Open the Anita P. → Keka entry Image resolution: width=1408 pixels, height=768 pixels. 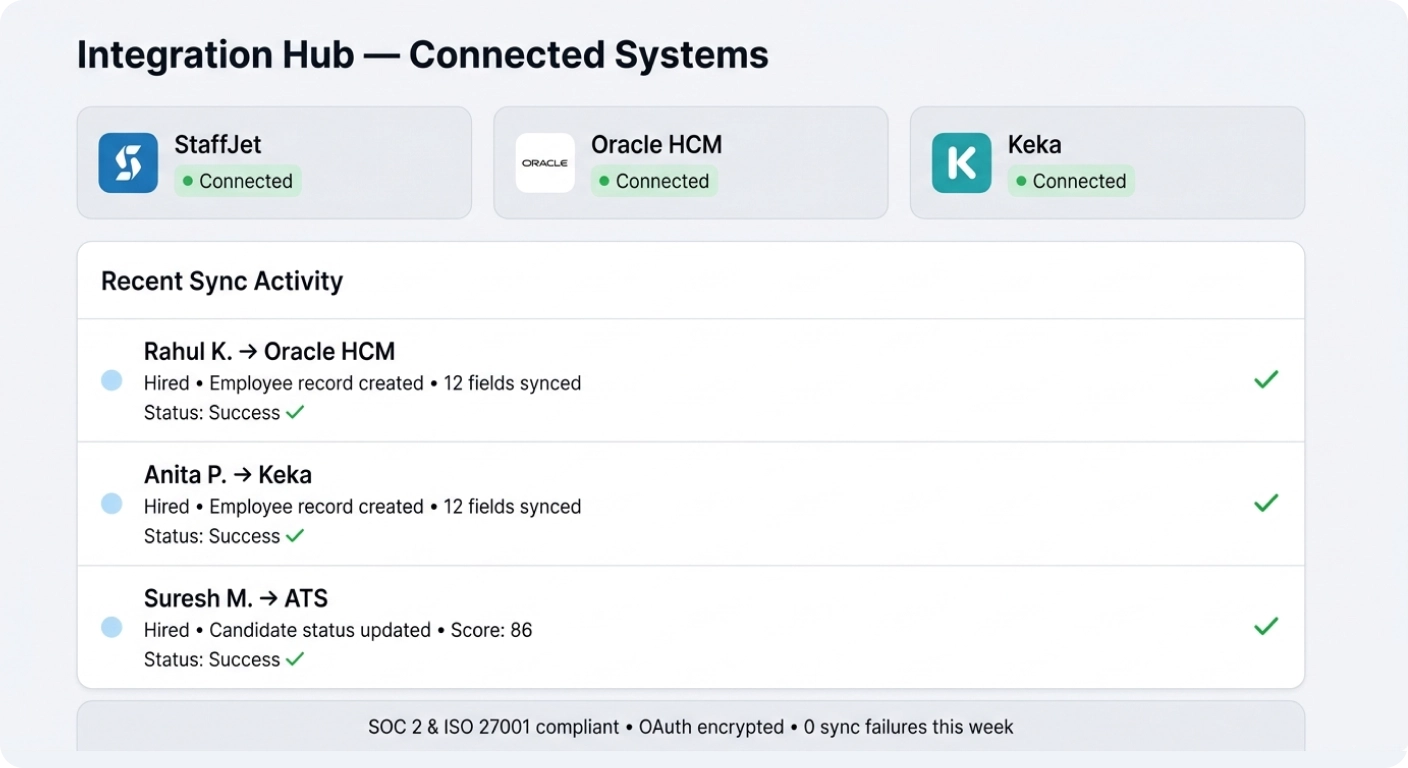[x=228, y=475]
